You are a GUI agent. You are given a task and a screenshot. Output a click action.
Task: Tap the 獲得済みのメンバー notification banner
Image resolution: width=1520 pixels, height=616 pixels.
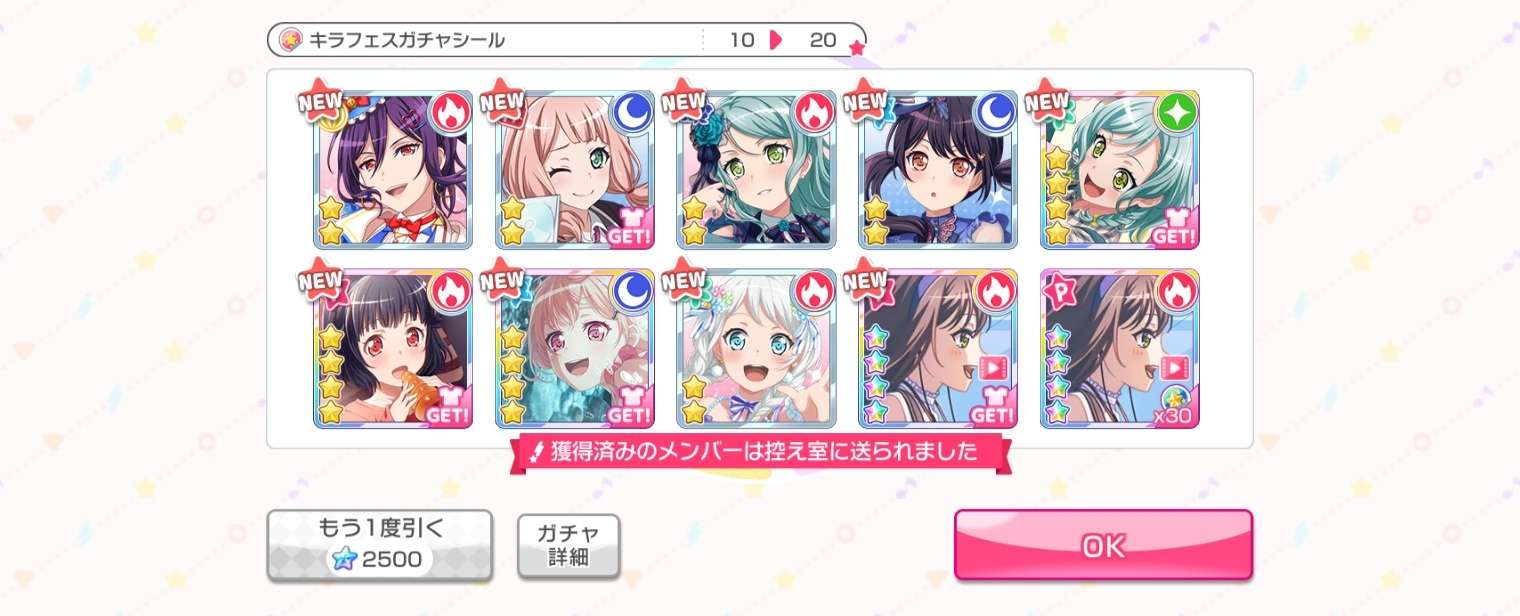pyautogui.click(x=760, y=452)
